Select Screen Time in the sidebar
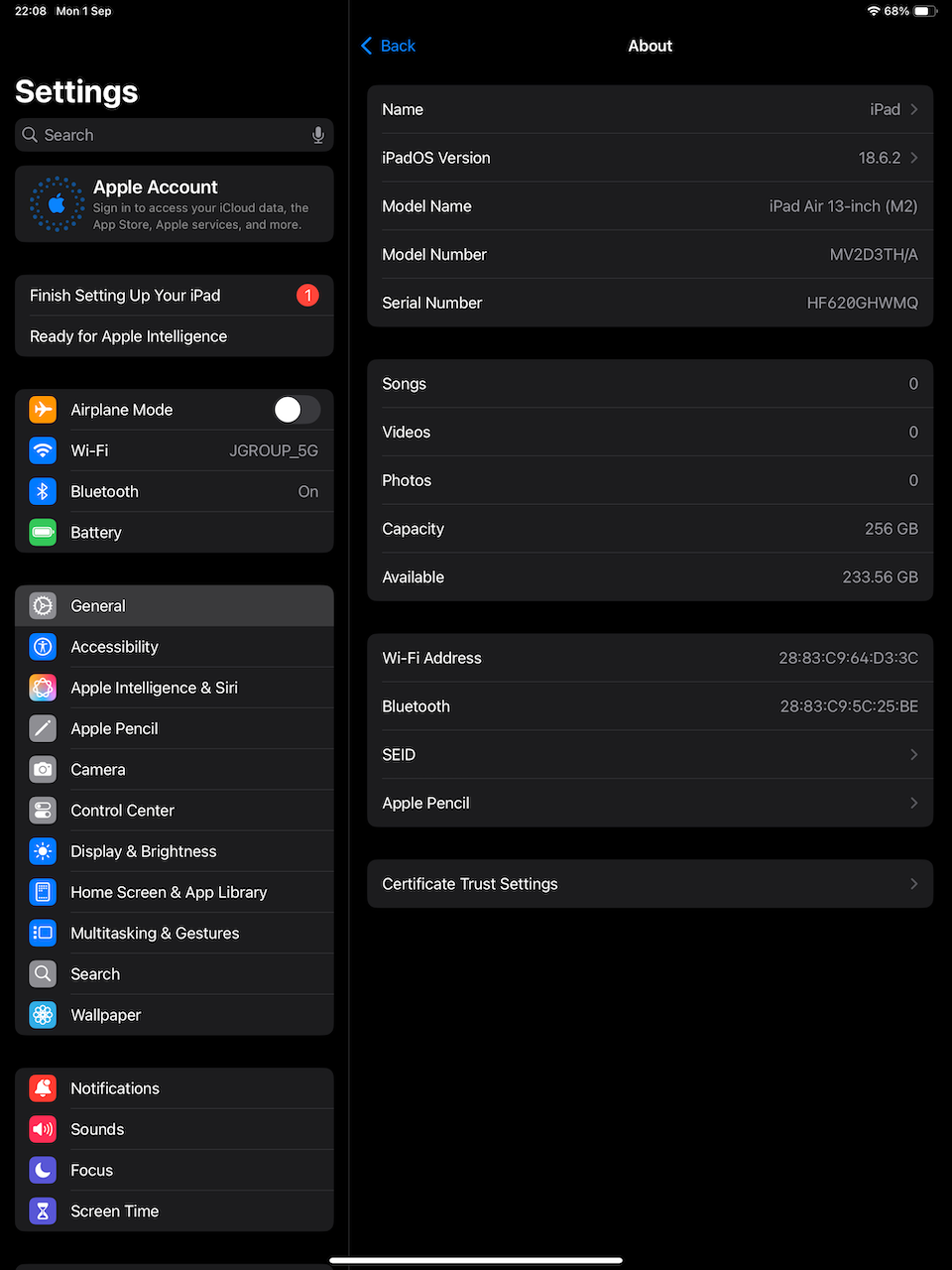The width and height of the screenshot is (952, 1270). pos(175,1211)
